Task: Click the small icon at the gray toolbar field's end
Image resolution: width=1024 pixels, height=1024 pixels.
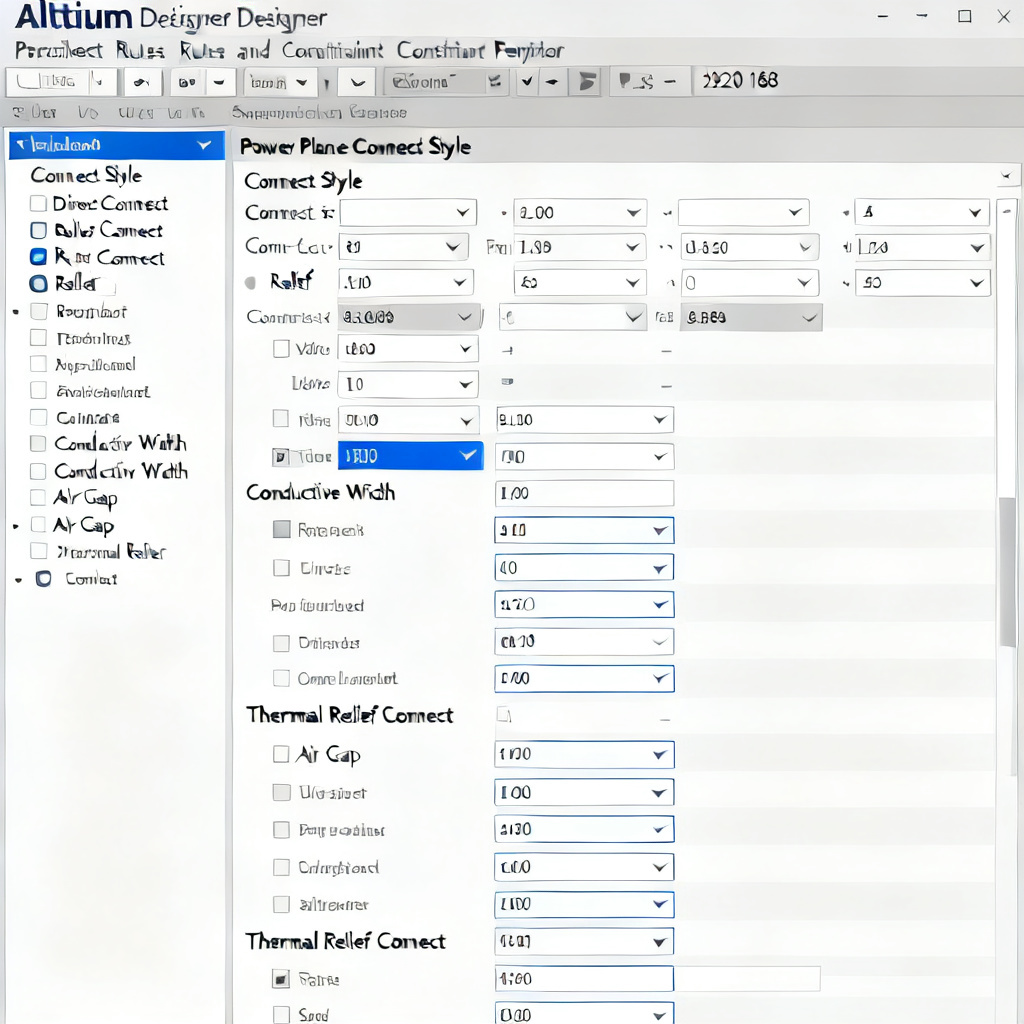Action: coord(494,82)
